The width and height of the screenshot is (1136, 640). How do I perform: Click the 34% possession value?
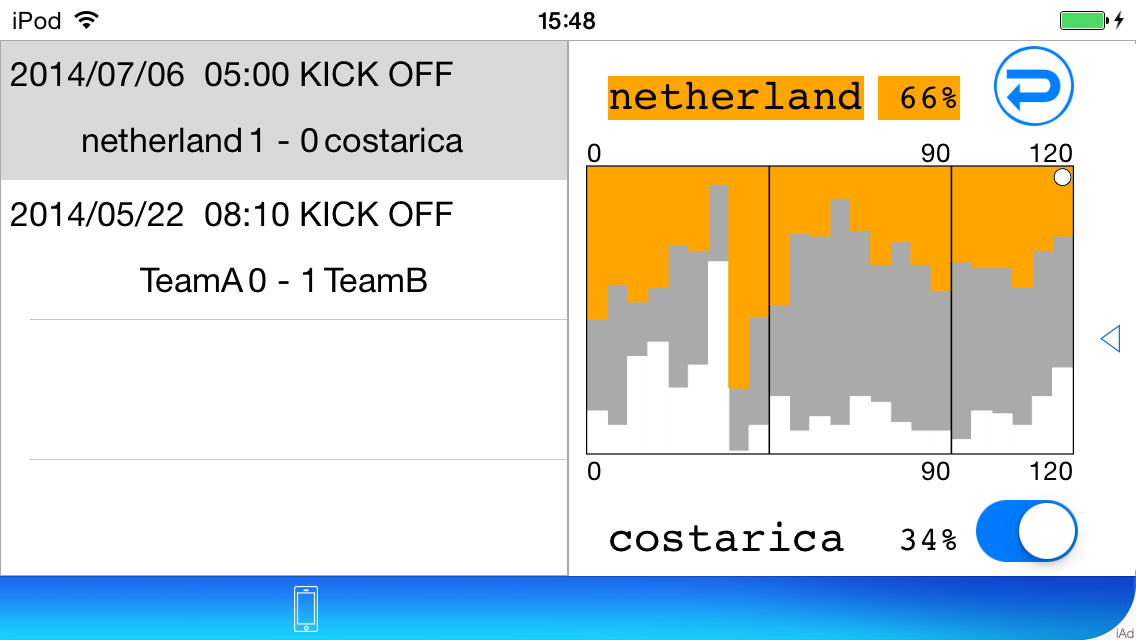click(928, 539)
